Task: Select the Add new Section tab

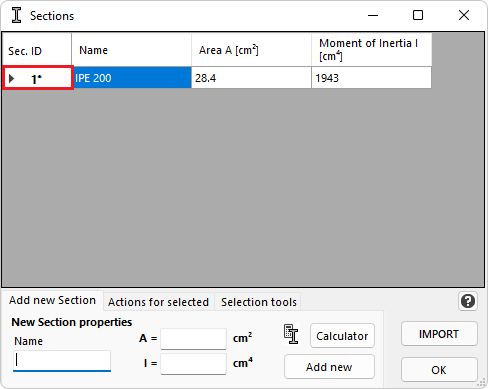Action: coord(53,300)
